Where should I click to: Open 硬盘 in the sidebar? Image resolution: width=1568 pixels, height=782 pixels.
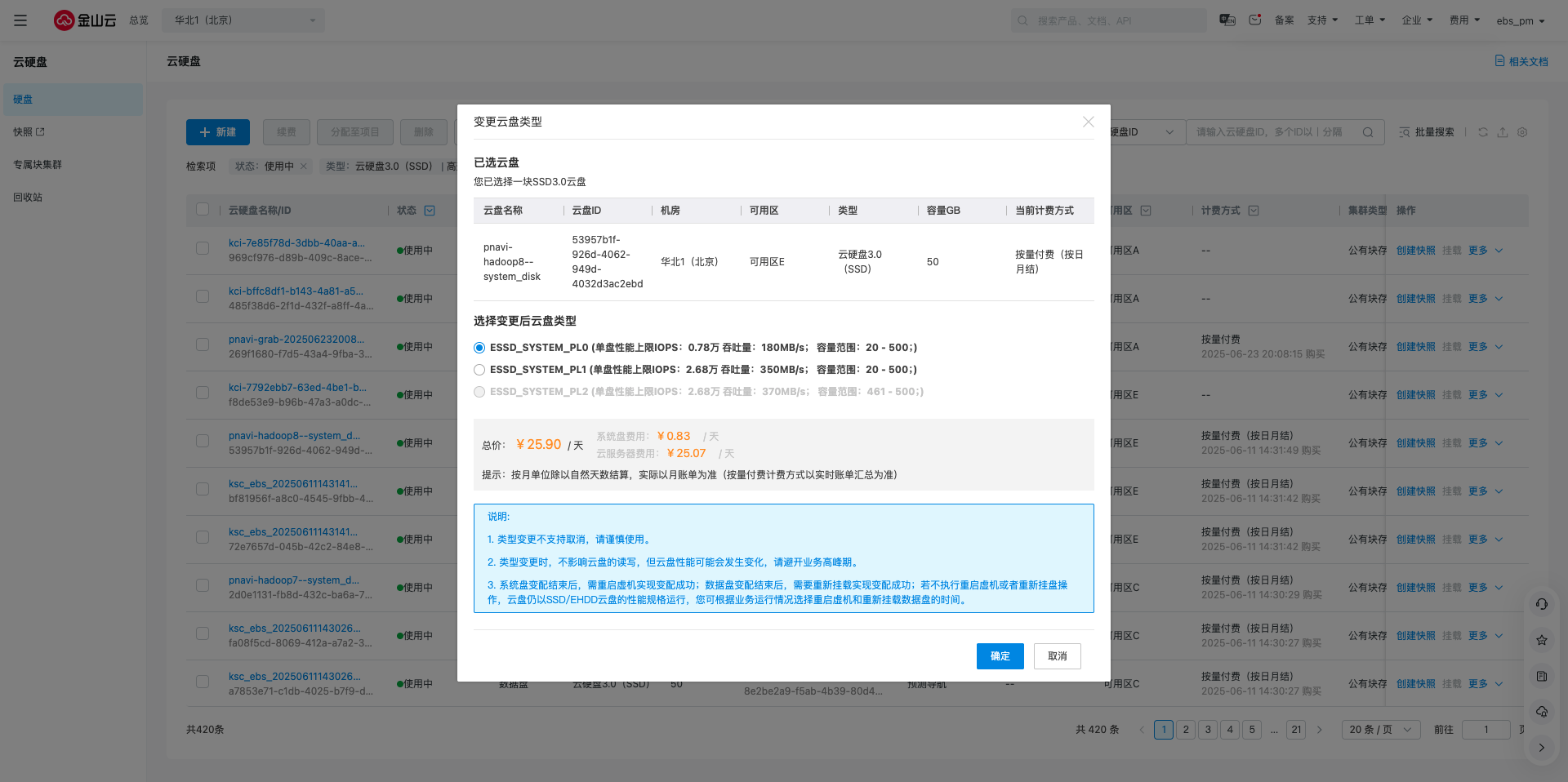73,100
